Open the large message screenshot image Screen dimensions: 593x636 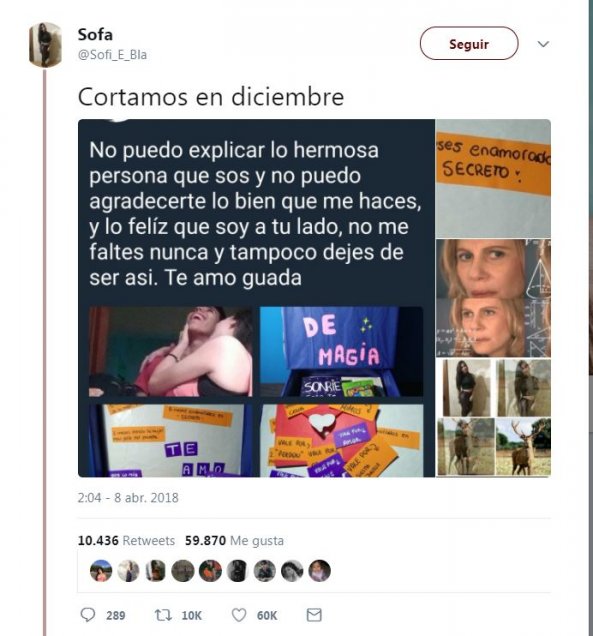pos(256,298)
